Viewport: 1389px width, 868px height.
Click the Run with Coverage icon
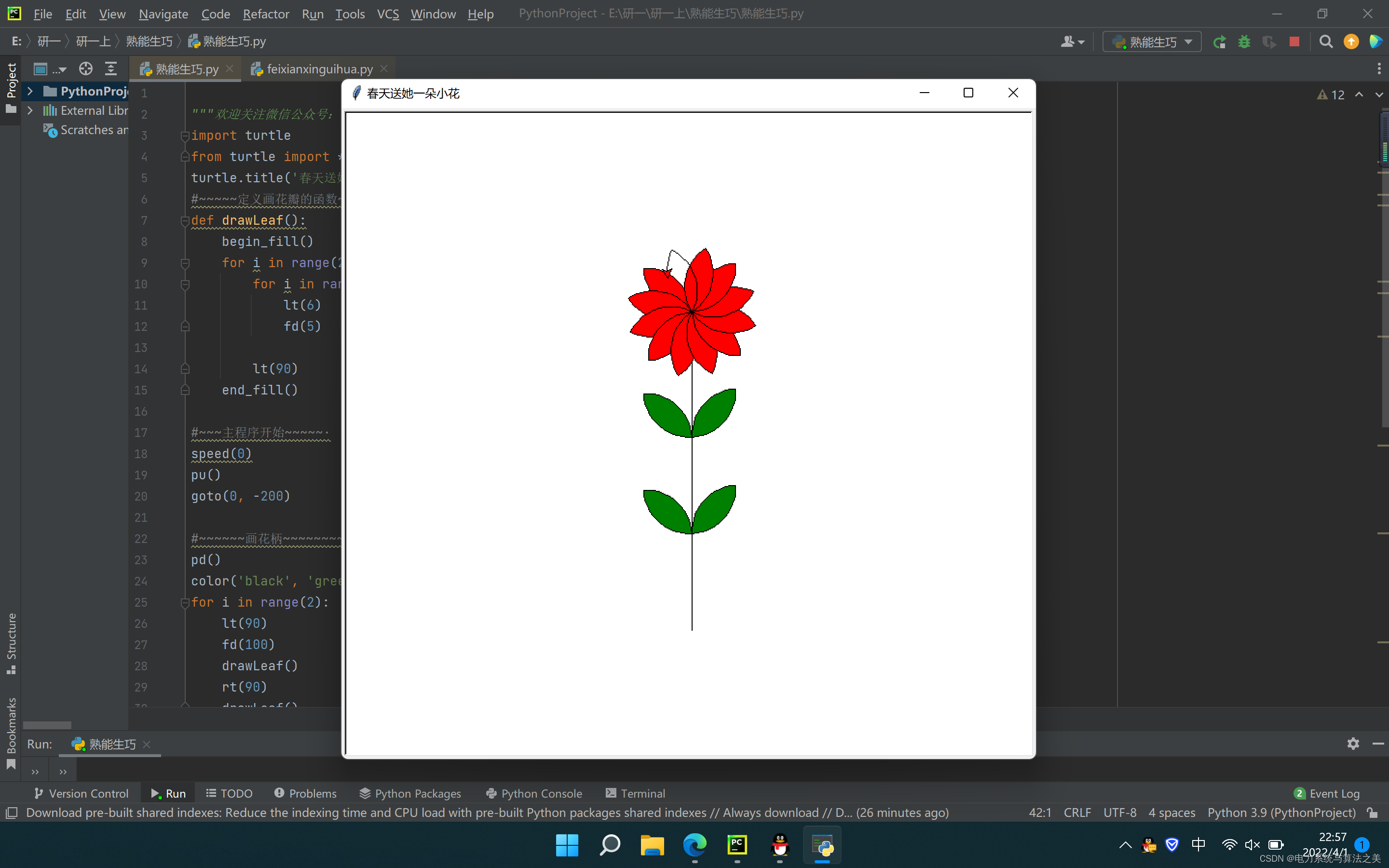tap(1268, 42)
